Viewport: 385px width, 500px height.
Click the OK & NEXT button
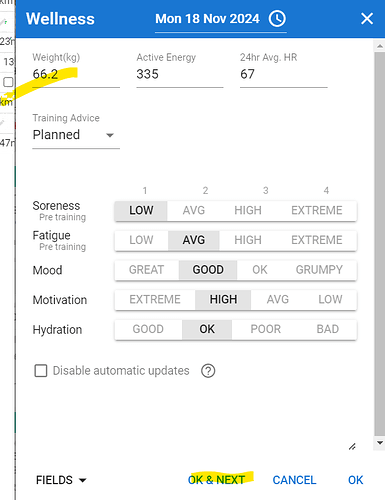pyautogui.click(x=217, y=480)
